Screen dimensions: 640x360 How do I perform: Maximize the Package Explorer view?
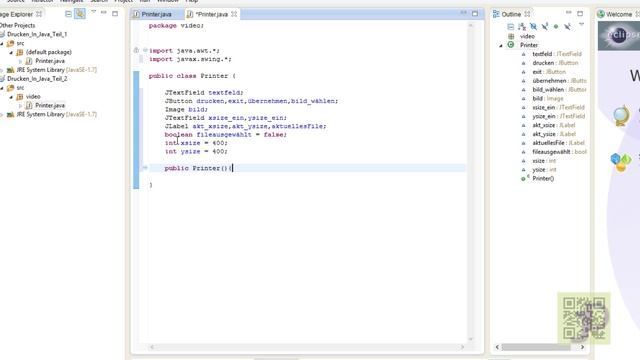point(115,13)
